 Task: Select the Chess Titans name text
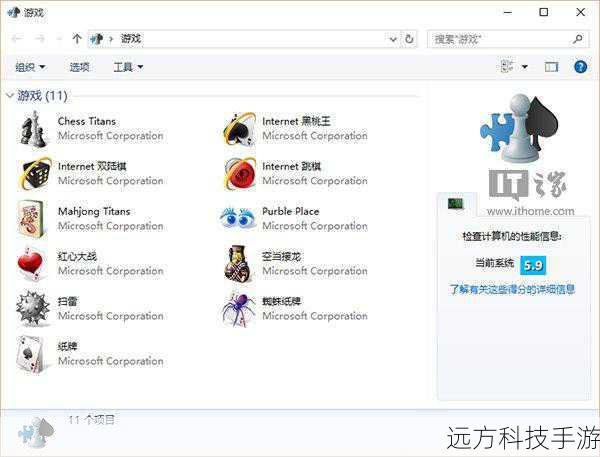(x=86, y=121)
